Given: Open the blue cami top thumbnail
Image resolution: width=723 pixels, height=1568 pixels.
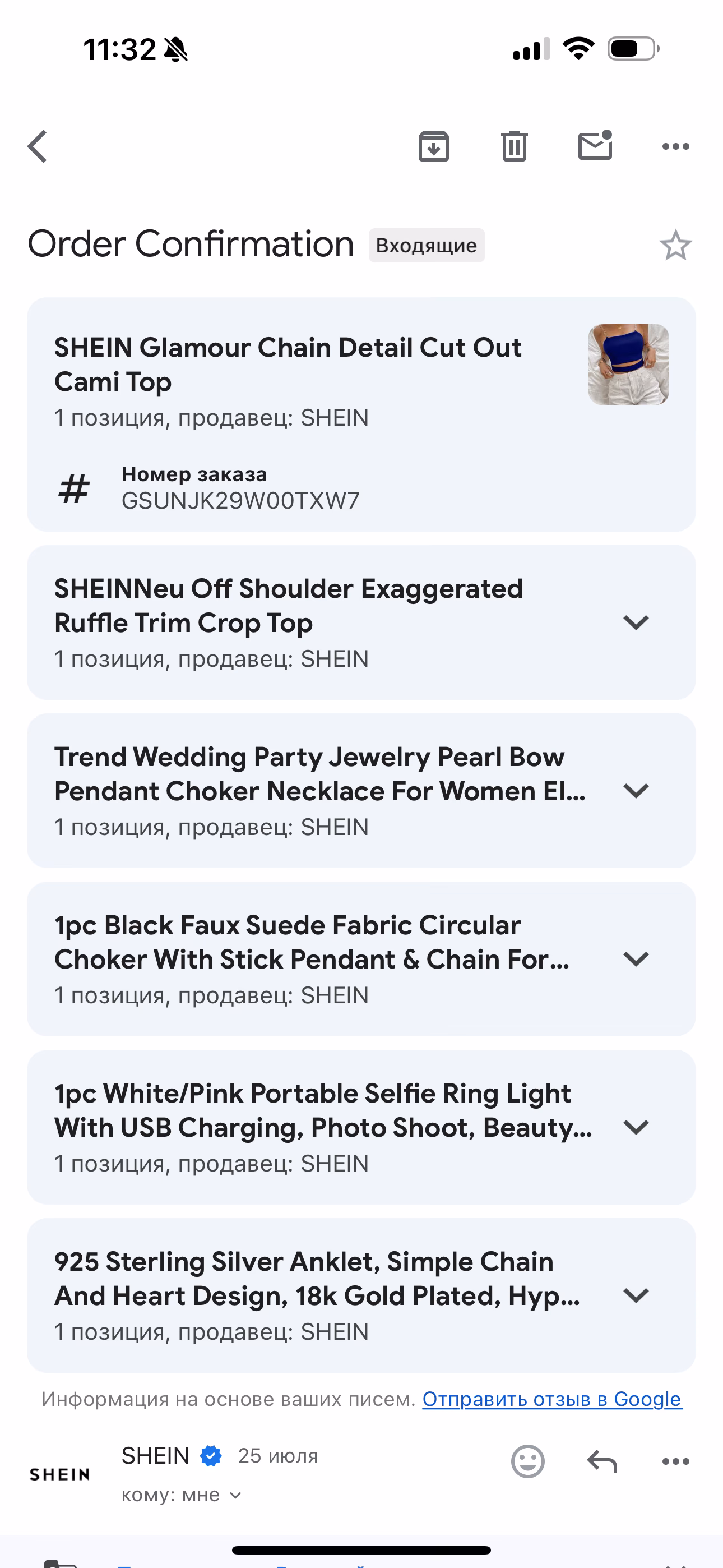Looking at the screenshot, I should tap(628, 365).
